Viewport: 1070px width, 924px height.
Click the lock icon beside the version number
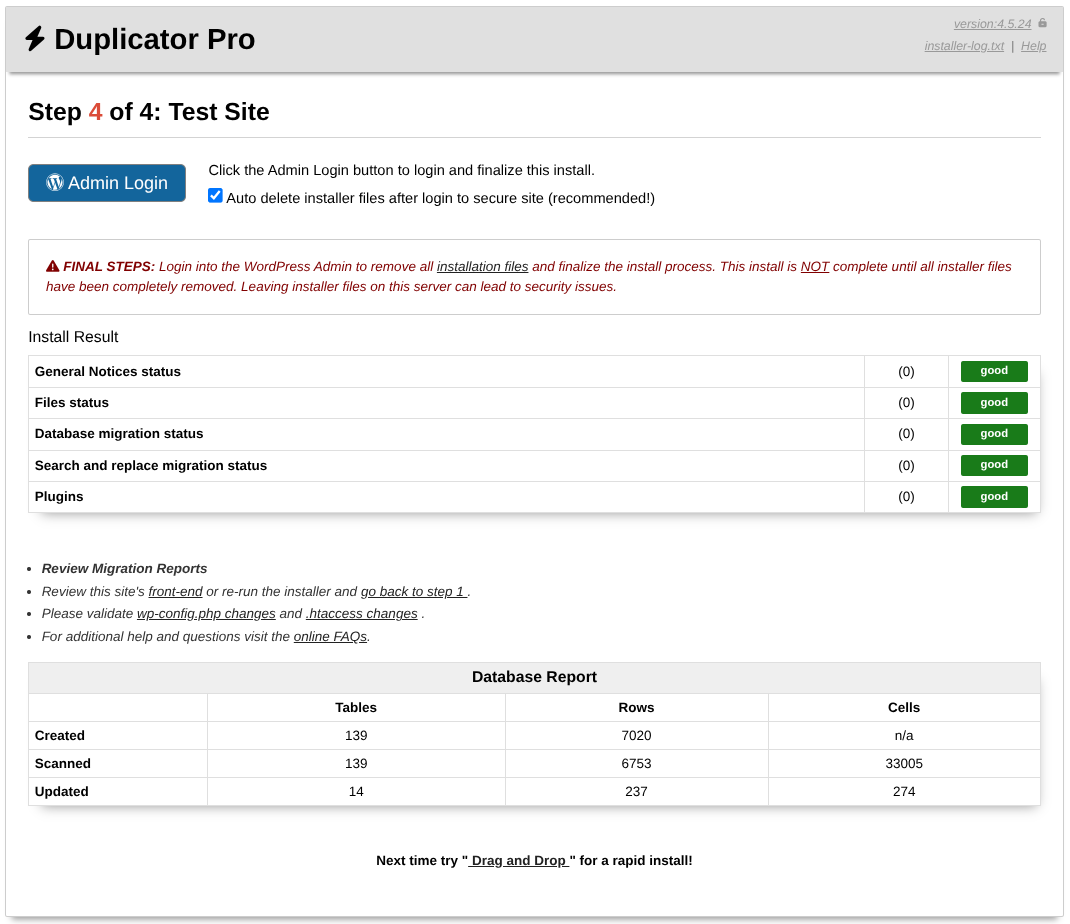[x=1042, y=23]
